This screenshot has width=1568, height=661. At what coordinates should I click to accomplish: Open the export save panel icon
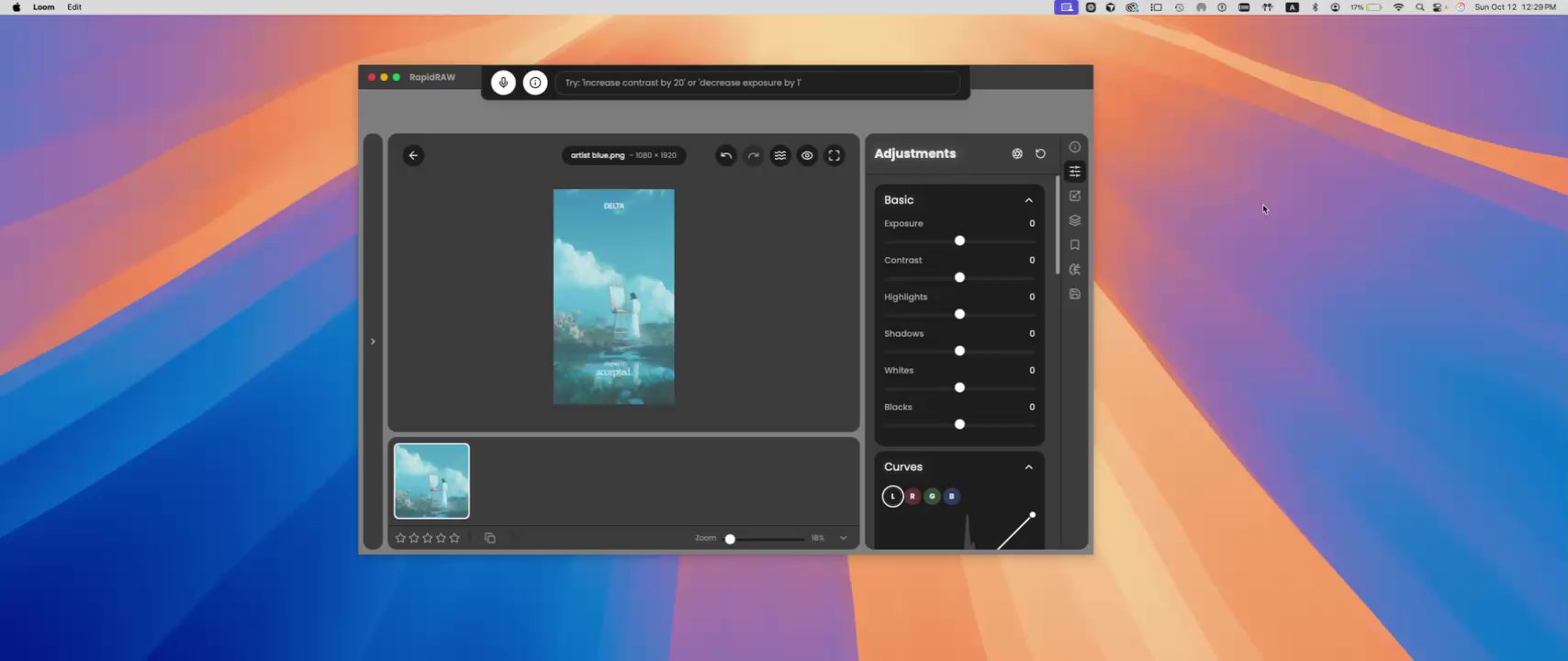(x=1075, y=294)
